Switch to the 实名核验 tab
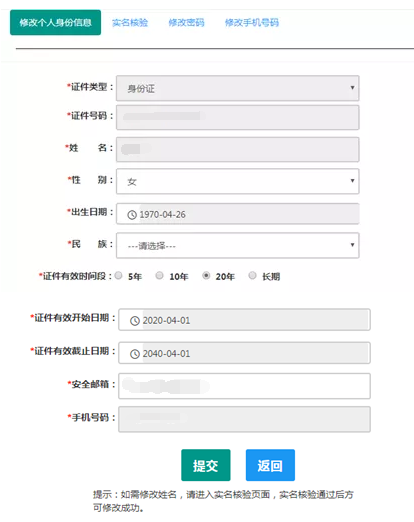 coord(130,23)
